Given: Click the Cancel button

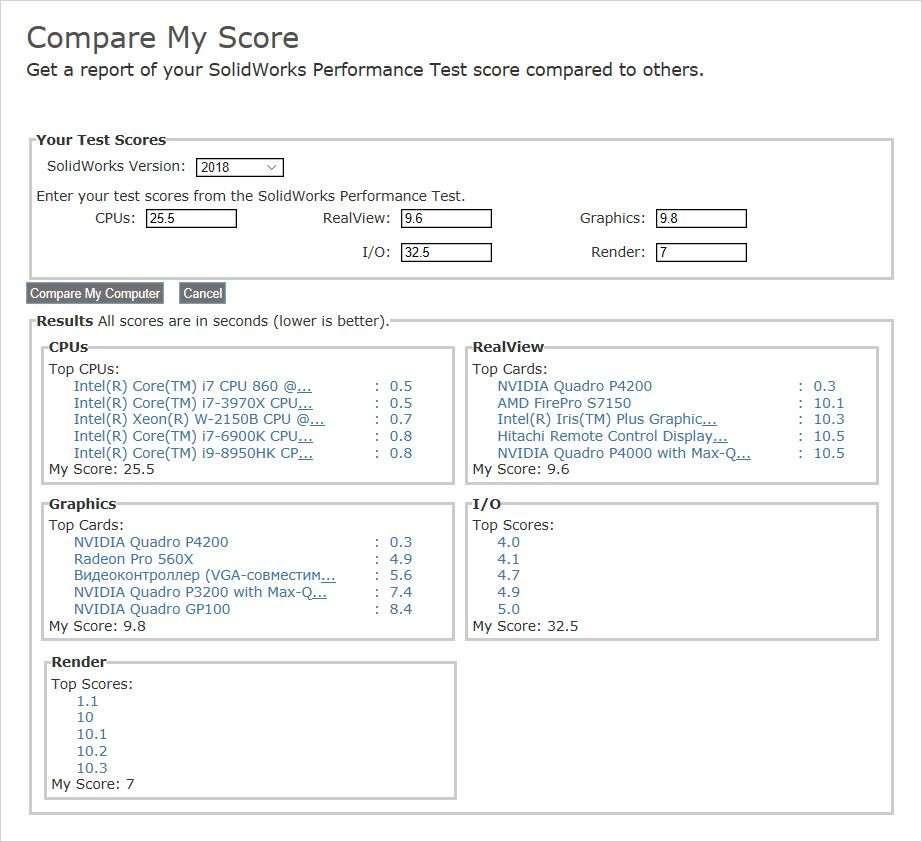Looking at the screenshot, I should (x=202, y=293).
